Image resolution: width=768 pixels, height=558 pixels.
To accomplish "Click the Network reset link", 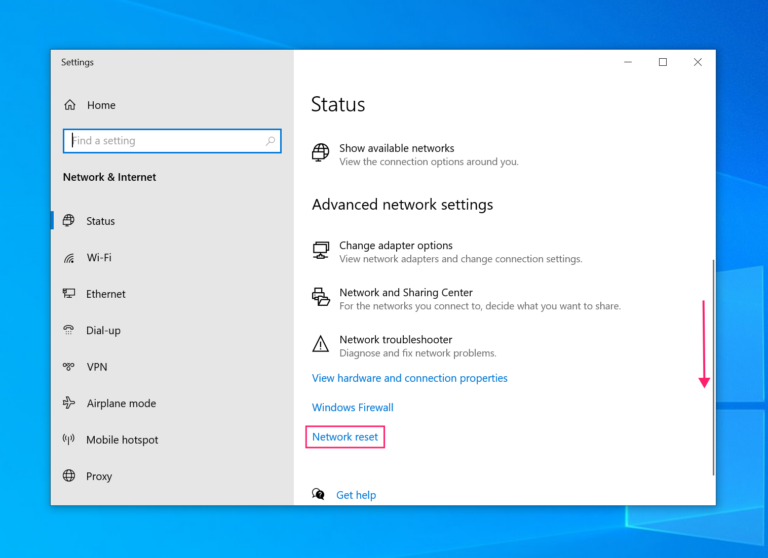I will click(x=345, y=437).
